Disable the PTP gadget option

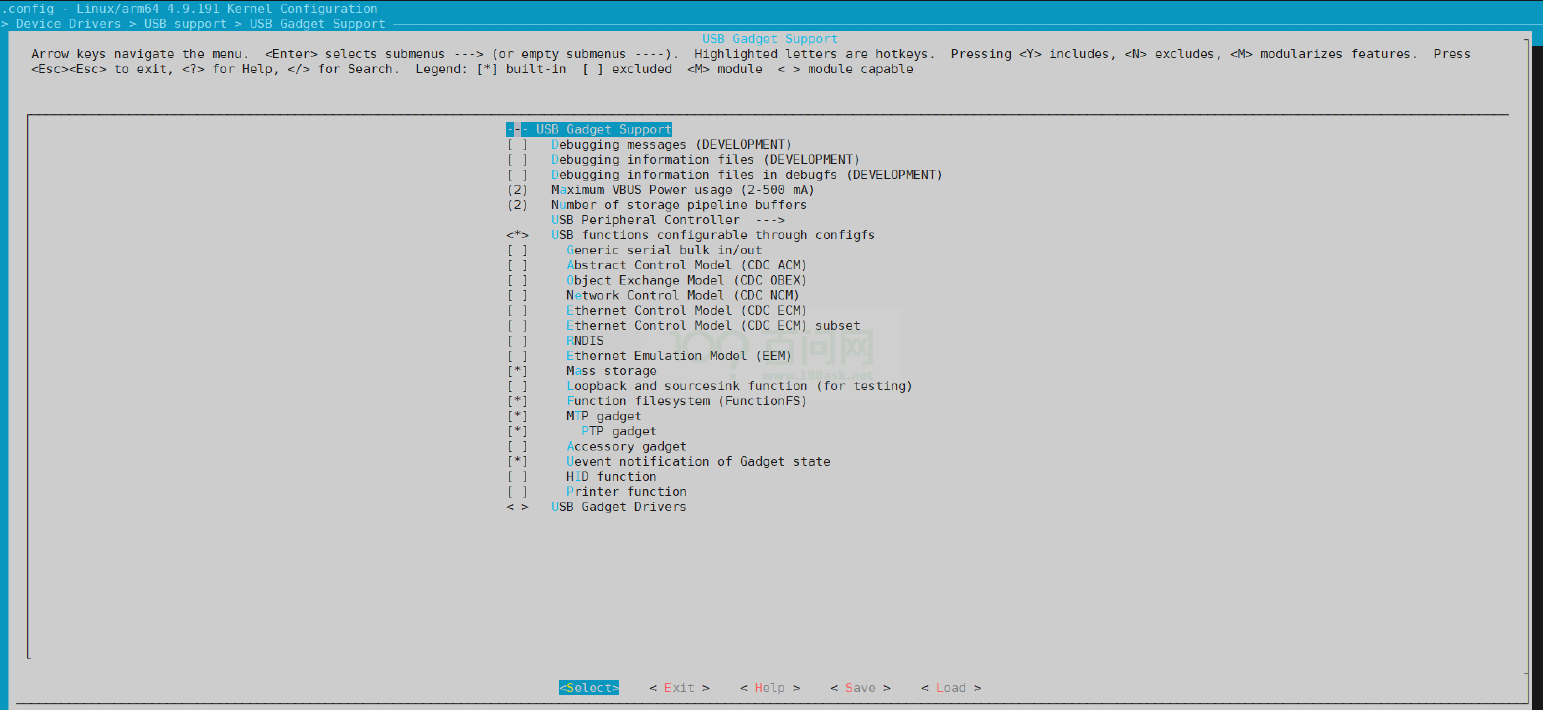(x=581, y=431)
